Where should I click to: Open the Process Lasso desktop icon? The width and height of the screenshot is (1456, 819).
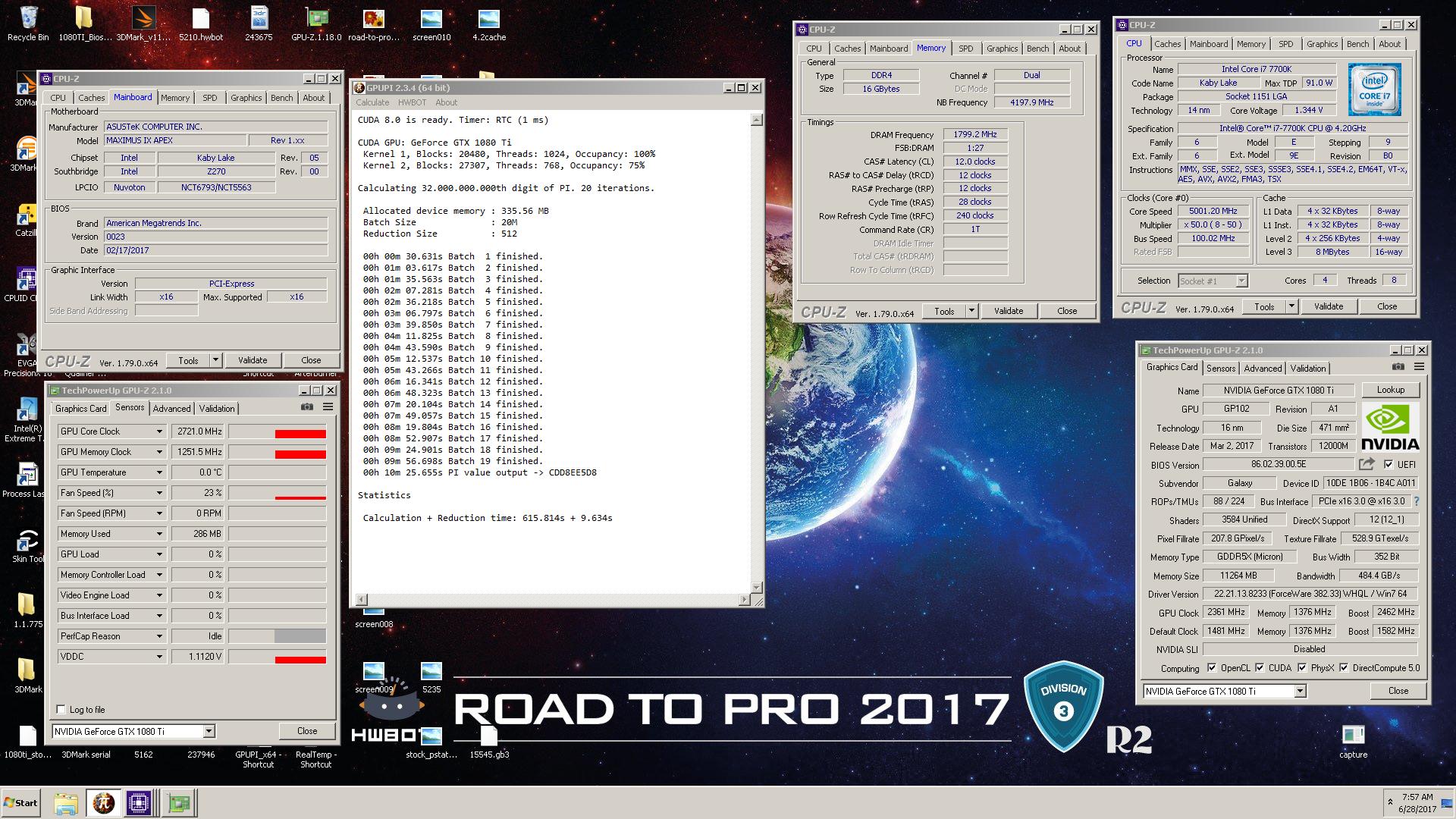pos(27,480)
